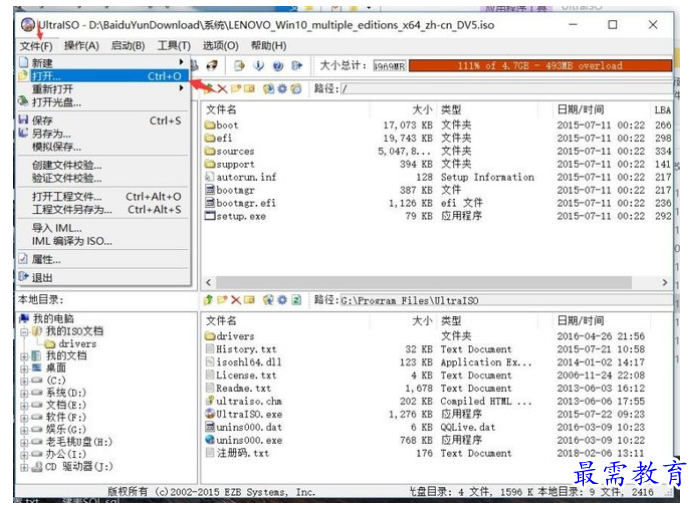Select CD 驱动器(J:) in local tree
695x505 pixels.
[79, 466]
